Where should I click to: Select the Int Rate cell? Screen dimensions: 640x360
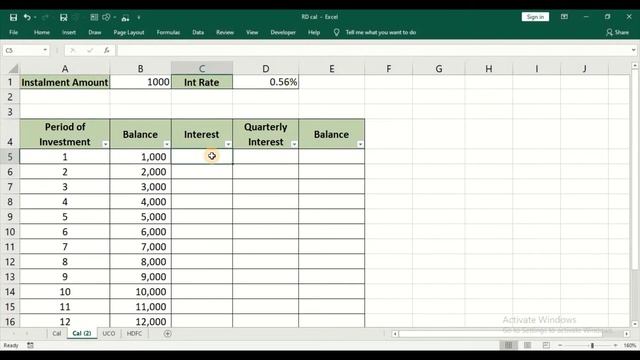coord(202,82)
